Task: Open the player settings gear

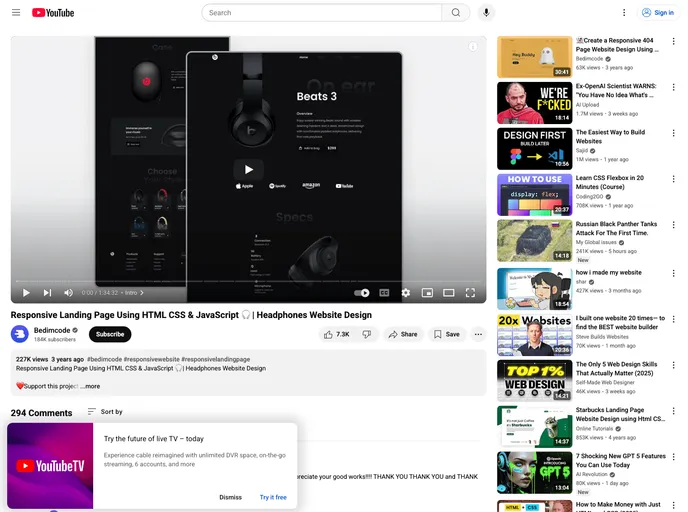Action: 406,293
